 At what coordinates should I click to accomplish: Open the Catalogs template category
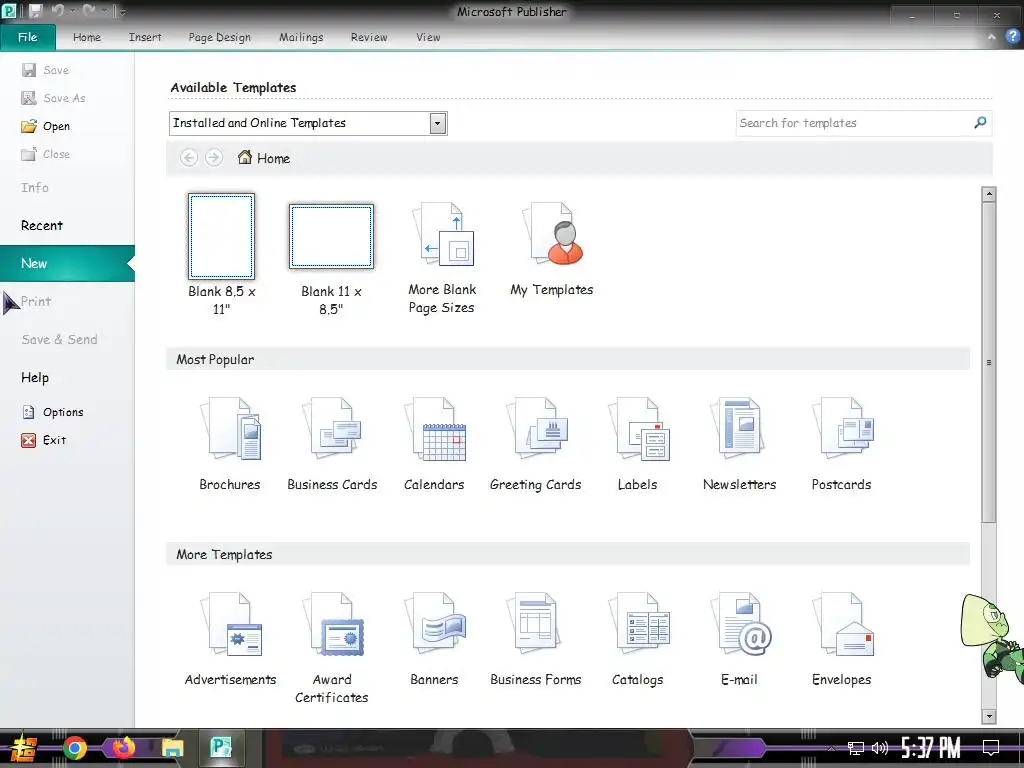pyautogui.click(x=637, y=639)
